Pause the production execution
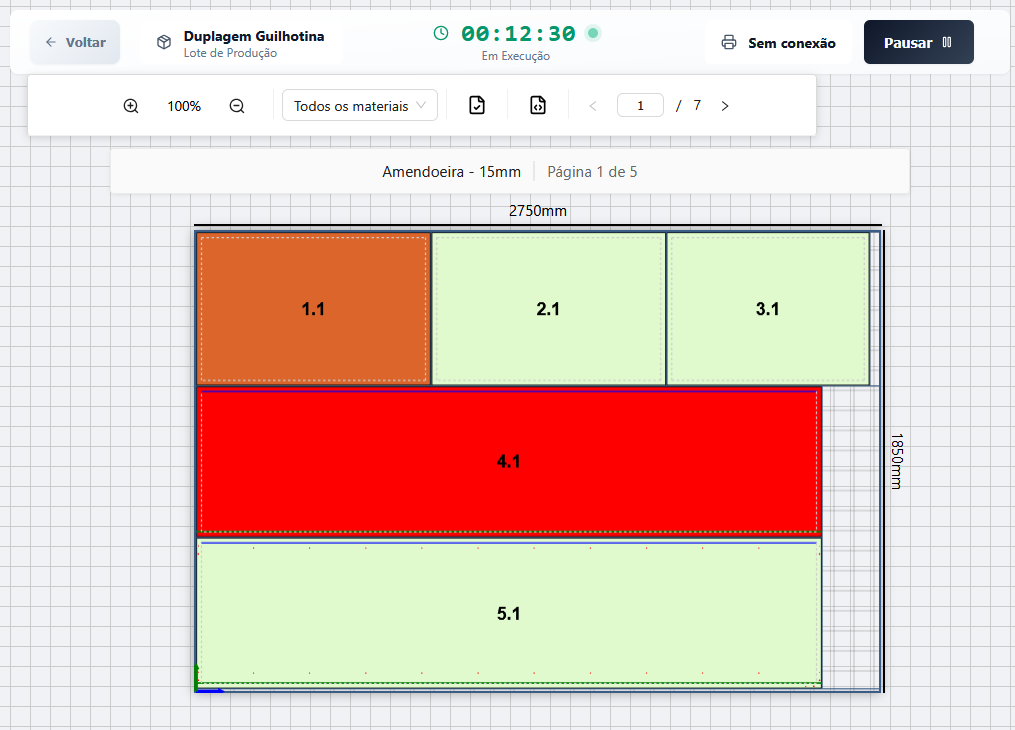1015x730 pixels. click(x=918, y=43)
